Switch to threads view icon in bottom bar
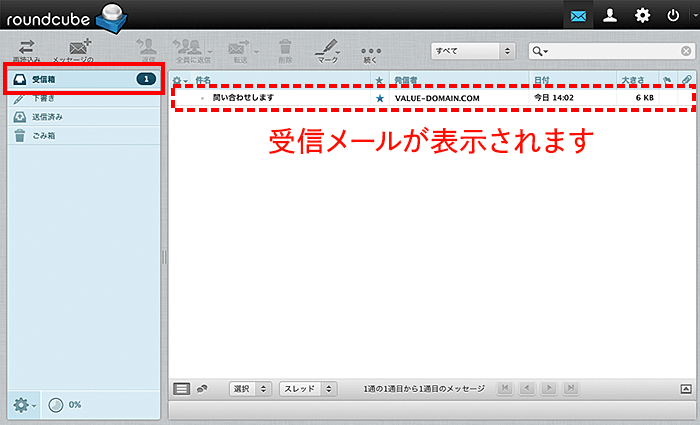Viewport: 700px width, 425px height. coord(201,388)
